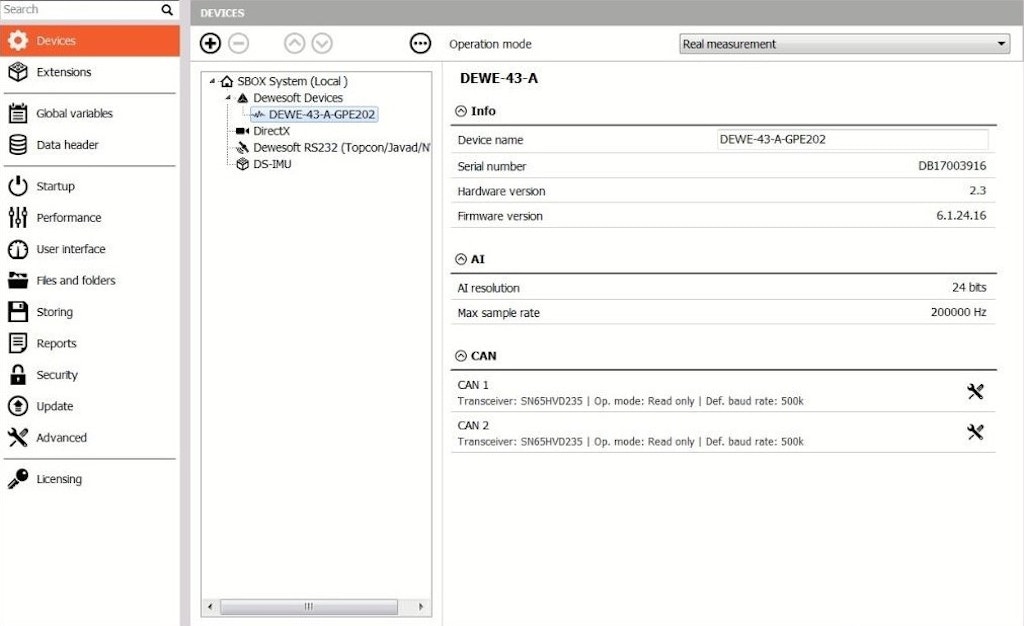
Task: Click the Global variables notepad icon
Action: click(x=18, y=114)
